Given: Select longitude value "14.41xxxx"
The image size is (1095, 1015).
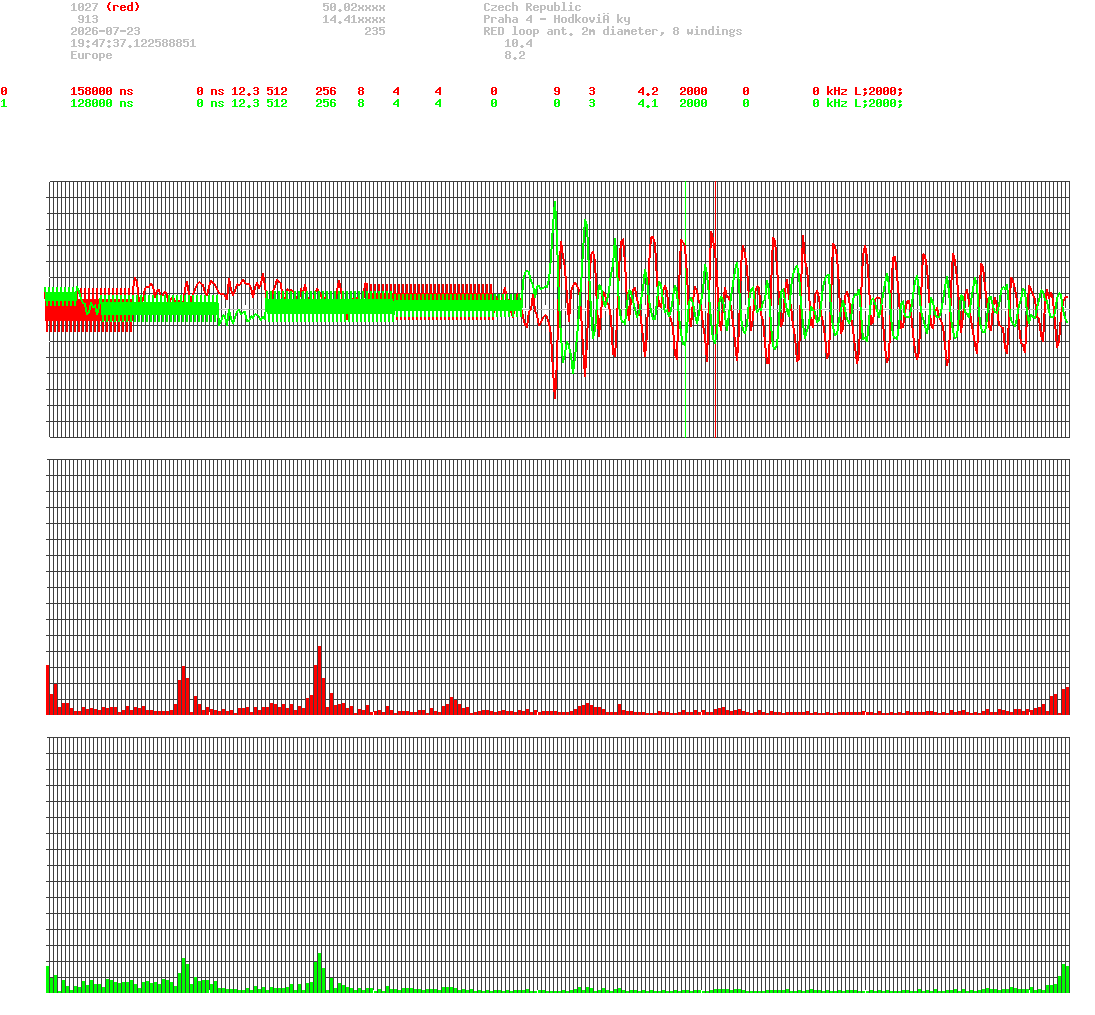Looking at the screenshot, I should tap(353, 19).
